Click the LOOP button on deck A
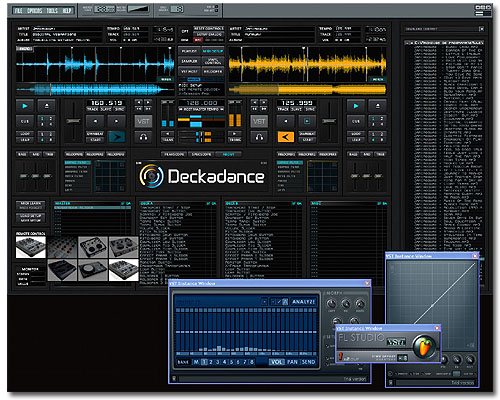Viewport: 500px width, 400px height. [25, 134]
